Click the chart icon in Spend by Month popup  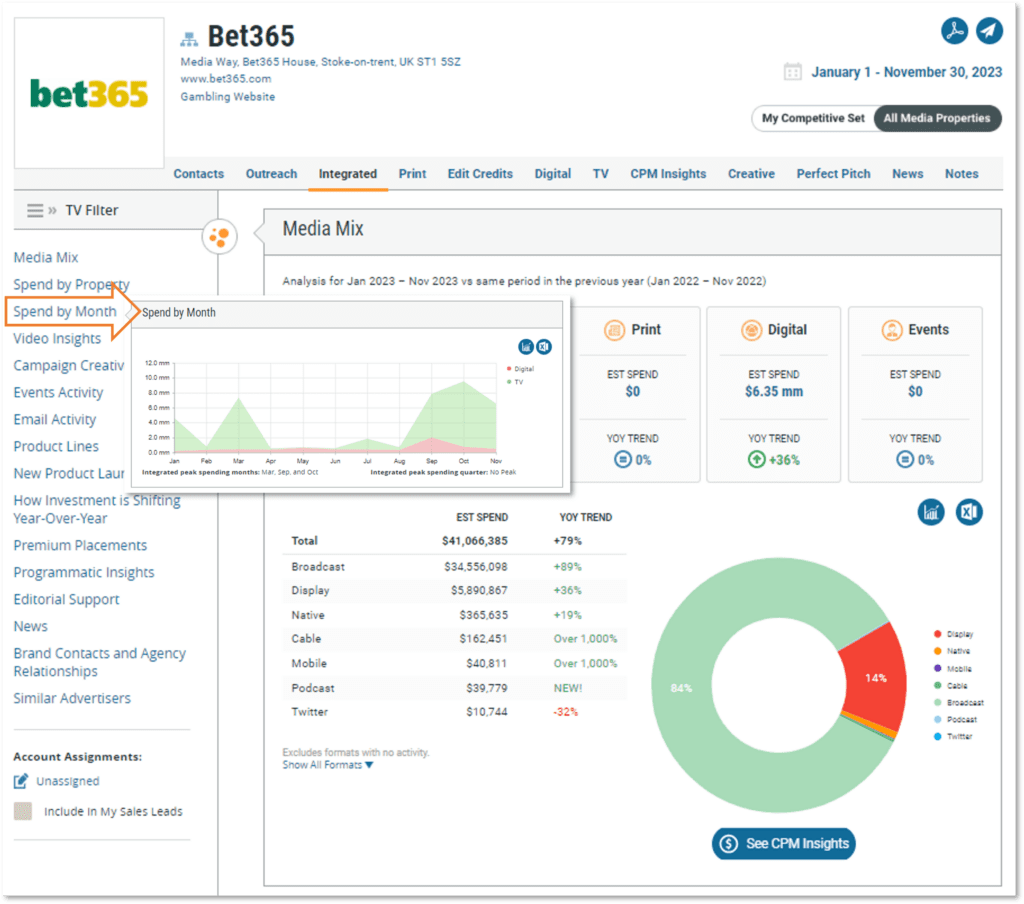tap(526, 347)
